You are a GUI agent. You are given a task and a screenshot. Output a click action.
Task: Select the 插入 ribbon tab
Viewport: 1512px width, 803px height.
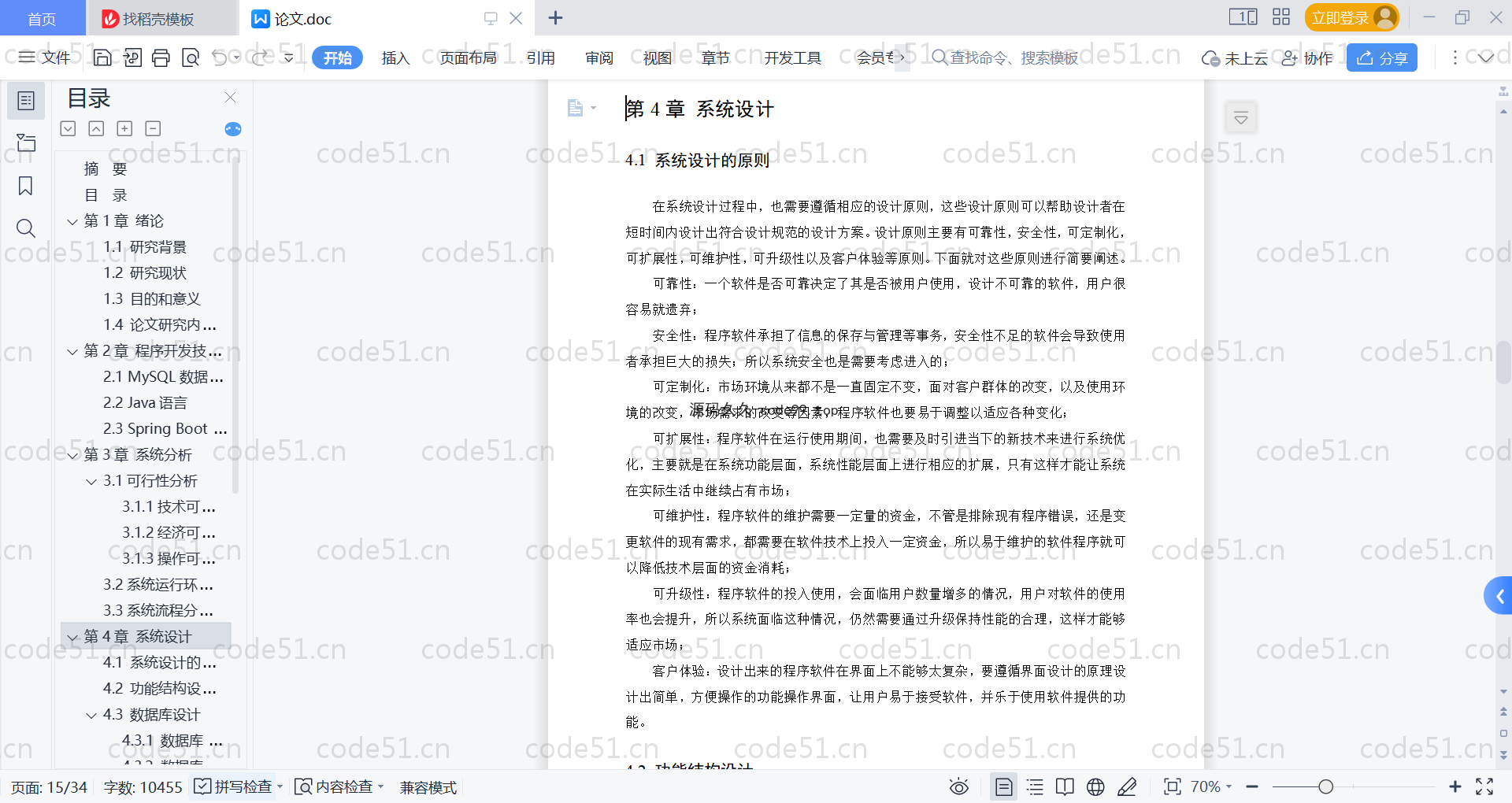click(395, 57)
